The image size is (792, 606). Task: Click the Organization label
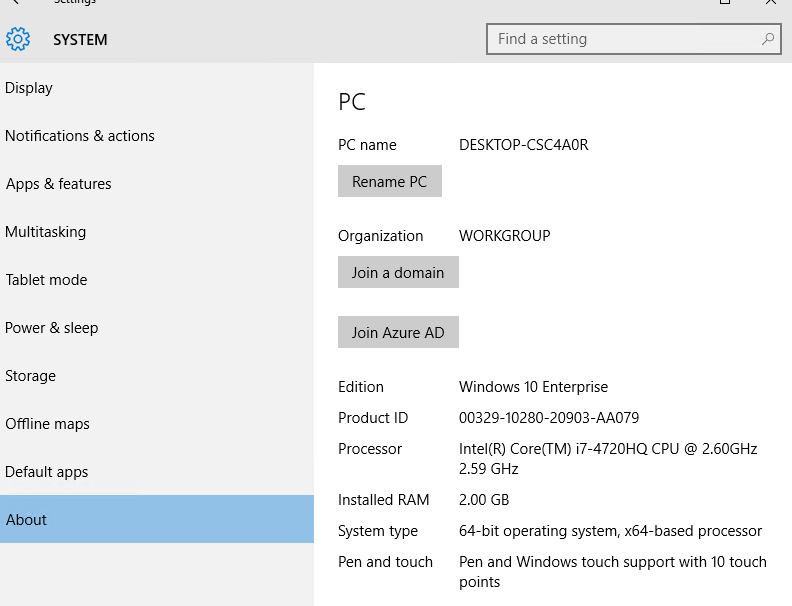click(x=380, y=236)
